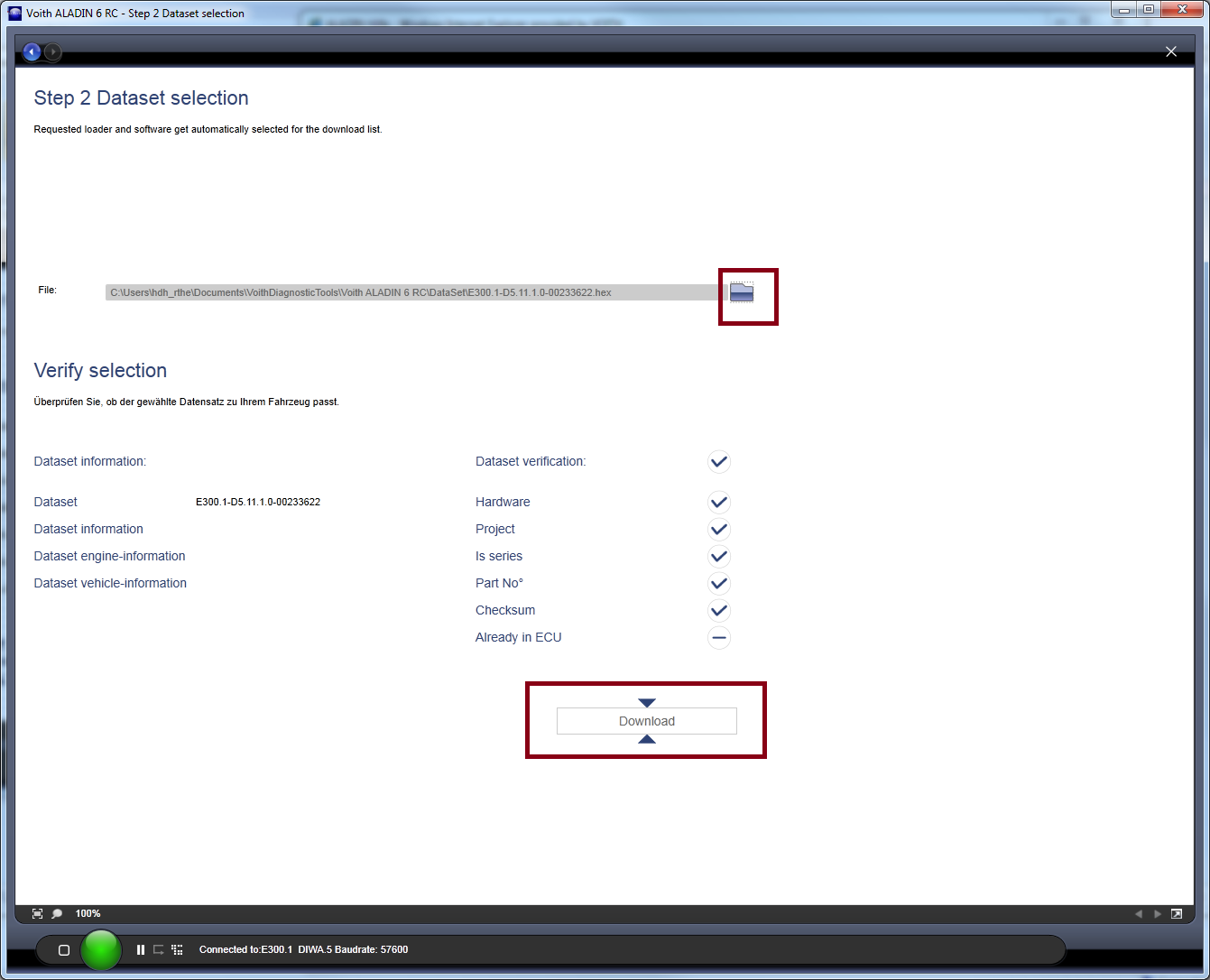Click the Dataset vehicle-information label

click(x=110, y=584)
